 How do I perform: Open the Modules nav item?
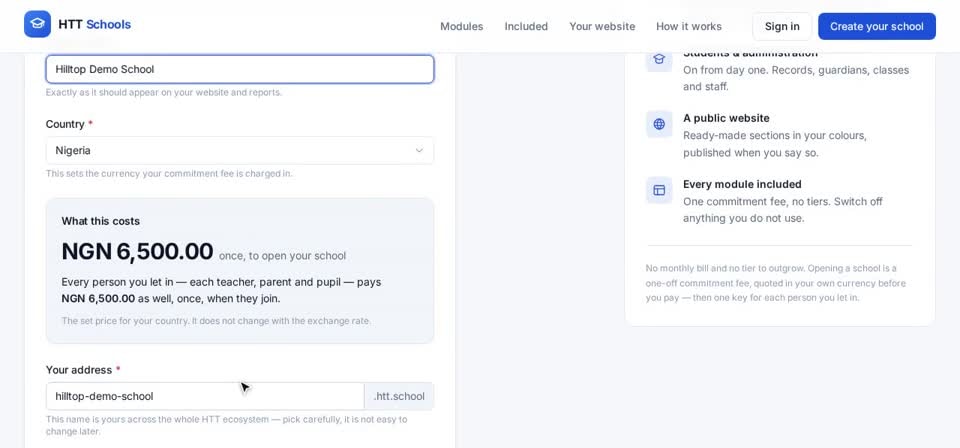click(462, 26)
